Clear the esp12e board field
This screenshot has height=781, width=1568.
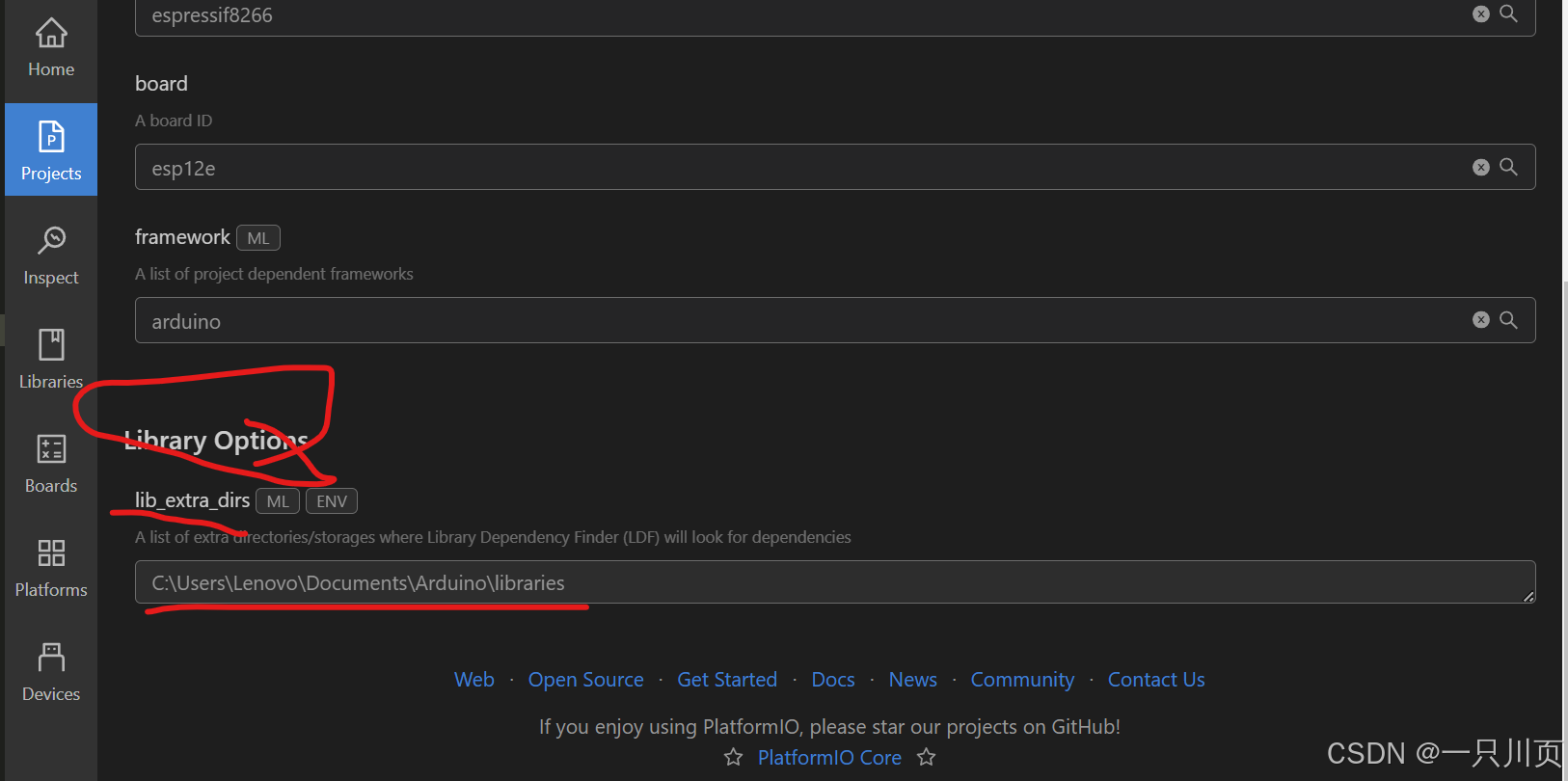(1481, 167)
